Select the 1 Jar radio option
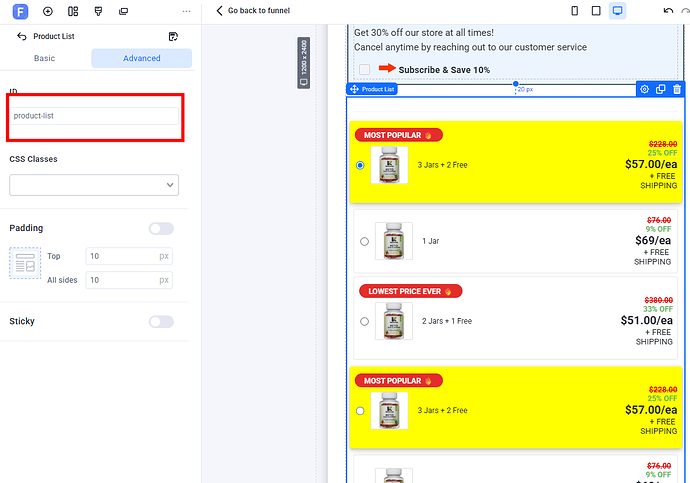690x483 pixels. click(x=364, y=241)
